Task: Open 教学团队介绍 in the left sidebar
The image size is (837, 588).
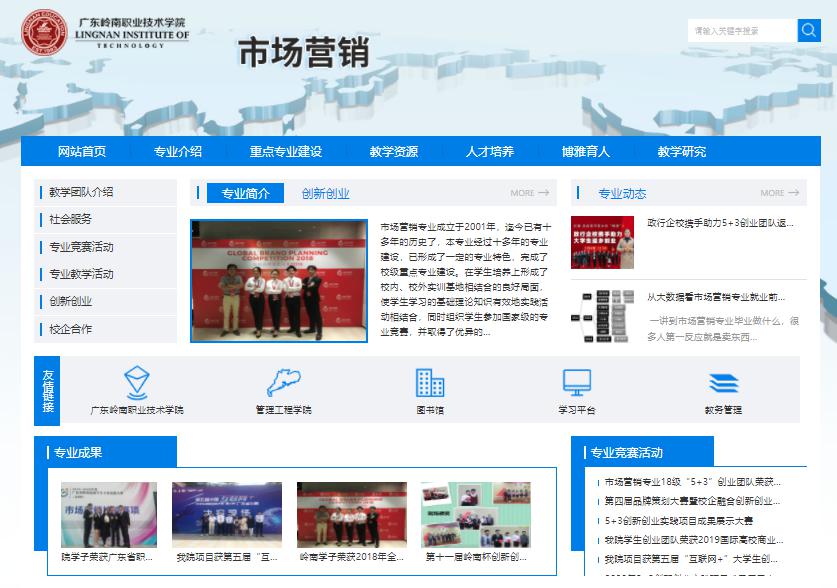Action: (x=81, y=192)
